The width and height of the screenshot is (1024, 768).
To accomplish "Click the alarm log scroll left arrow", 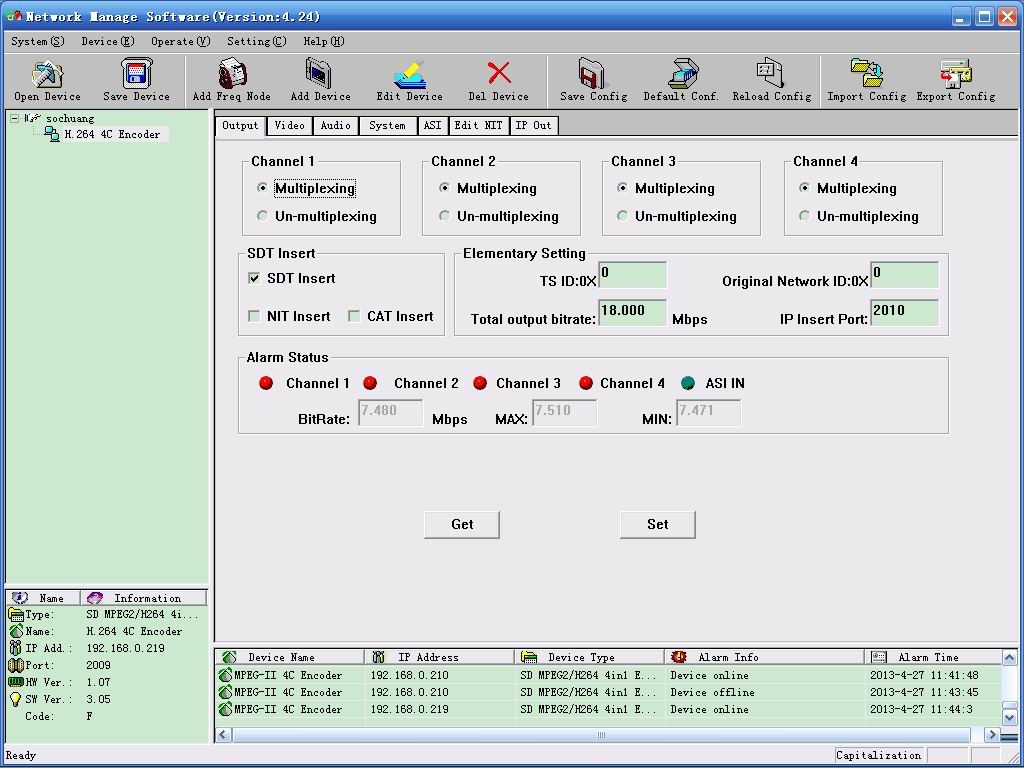I will pyautogui.click(x=223, y=735).
